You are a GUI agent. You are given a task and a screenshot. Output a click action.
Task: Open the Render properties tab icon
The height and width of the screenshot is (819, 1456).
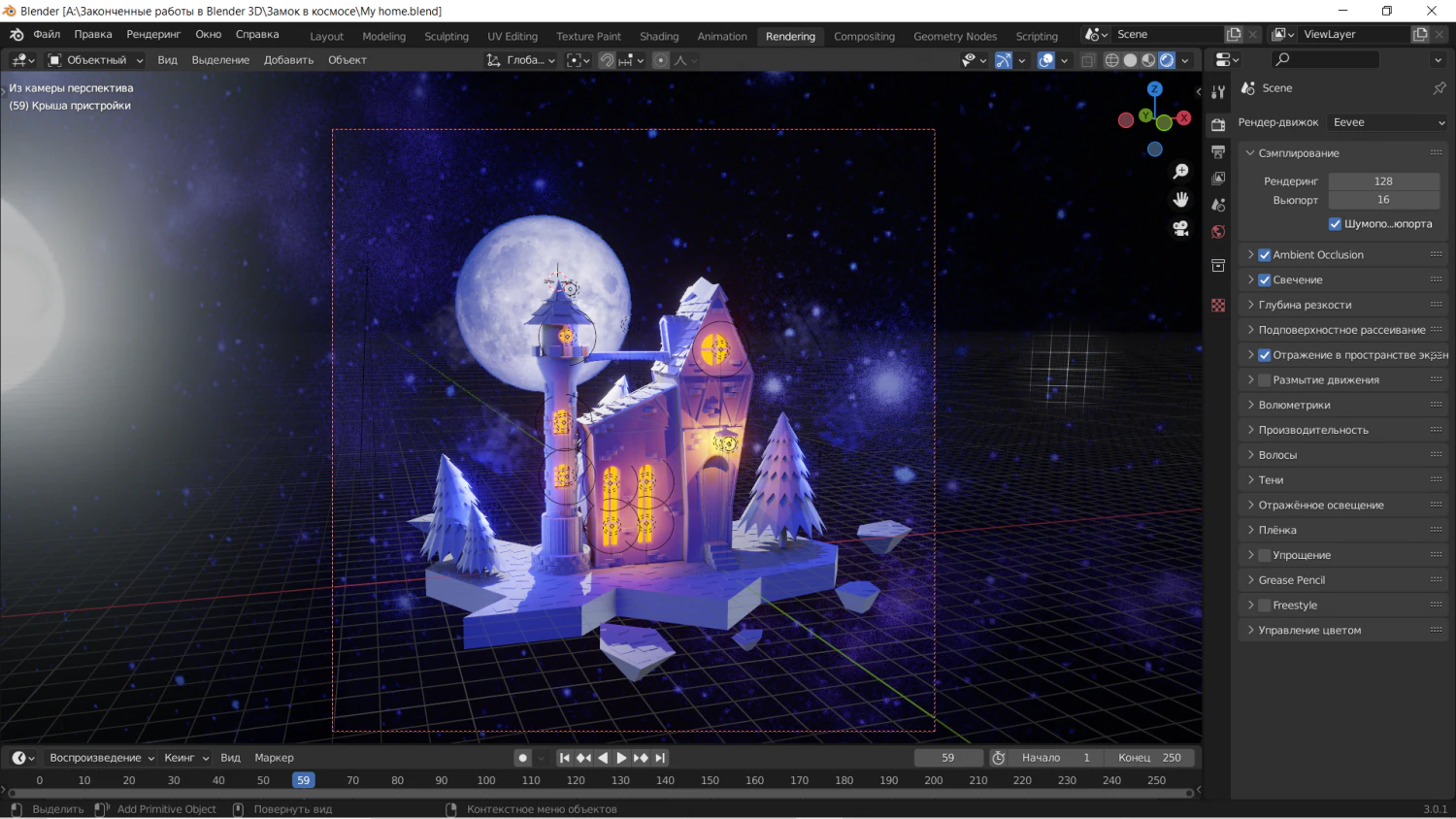click(1218, 124)
